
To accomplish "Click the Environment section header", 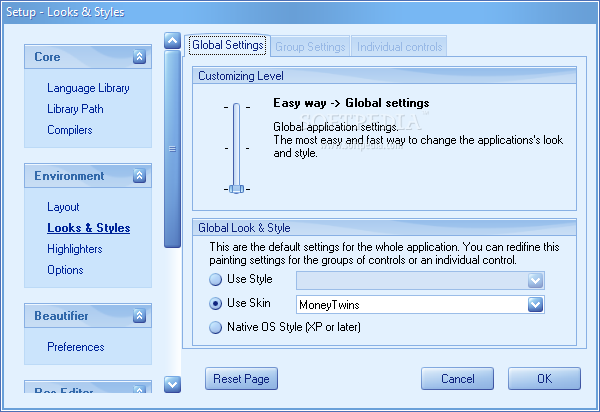I will (88, 176).
